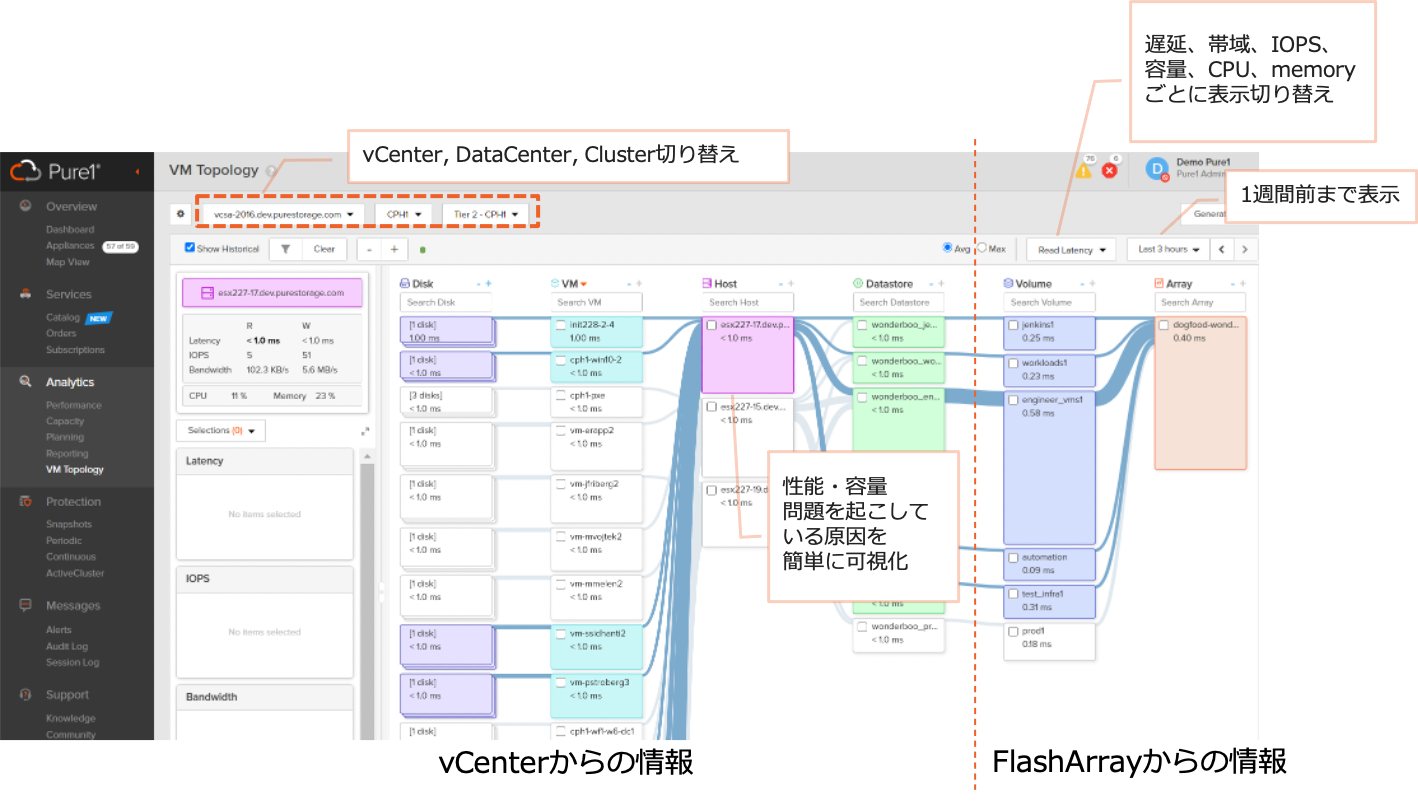The height and width of the screenshot is (802, 1418).
Task: Open the Demo Pure1 user avatar
Action: (1156, 169)
